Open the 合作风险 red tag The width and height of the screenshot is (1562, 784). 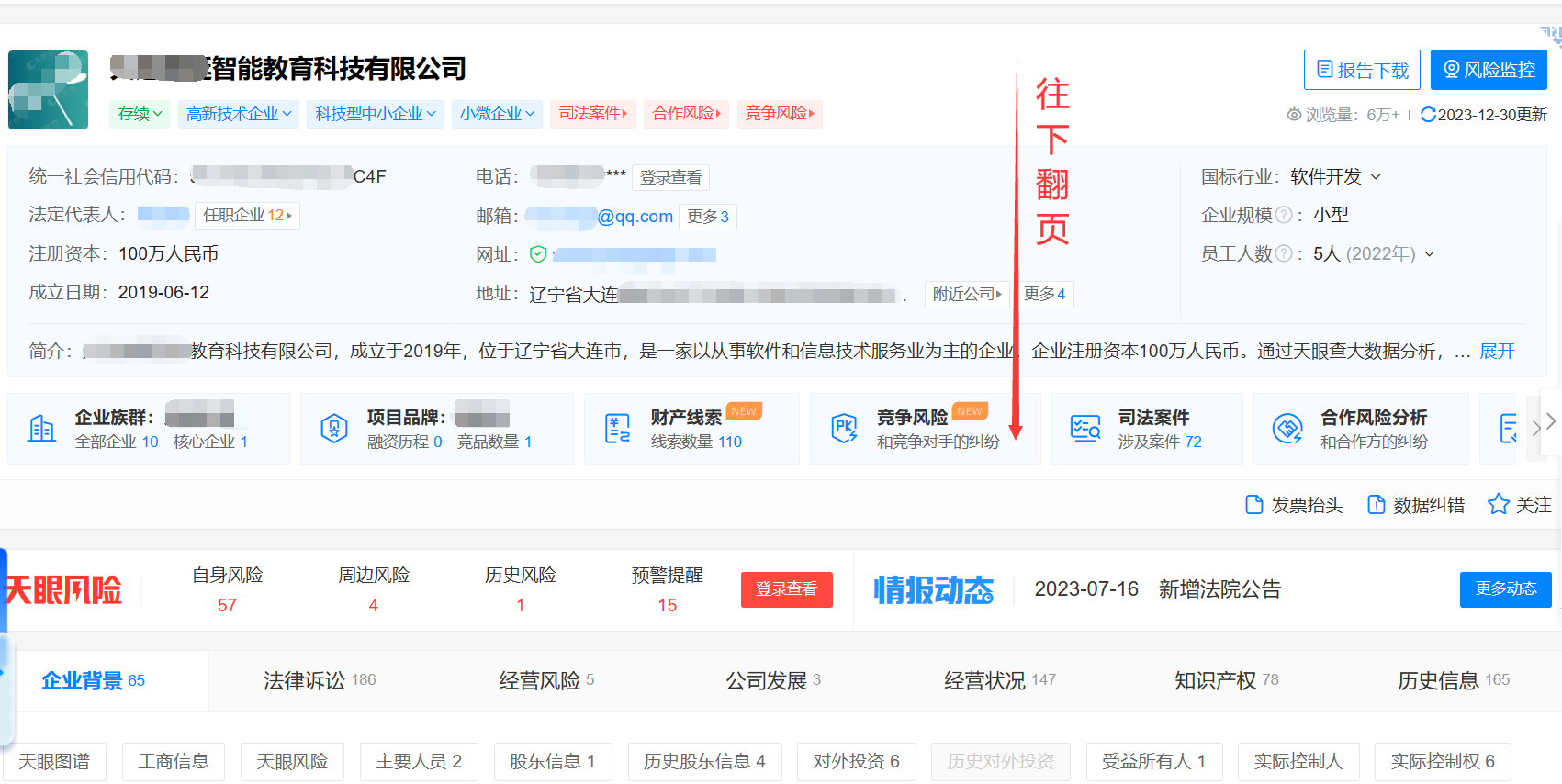686,114
